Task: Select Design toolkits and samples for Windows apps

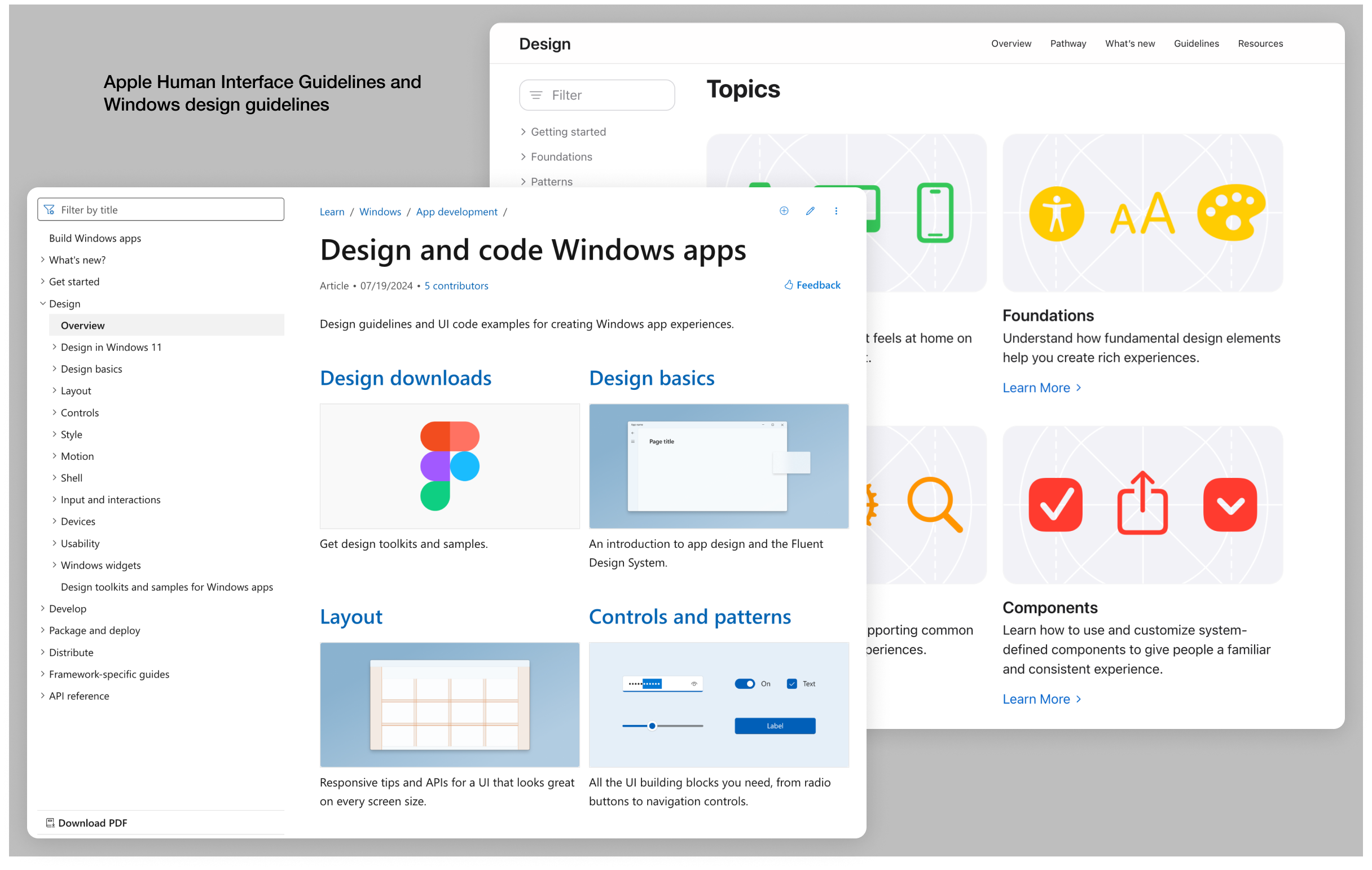Action: [167, 587]
